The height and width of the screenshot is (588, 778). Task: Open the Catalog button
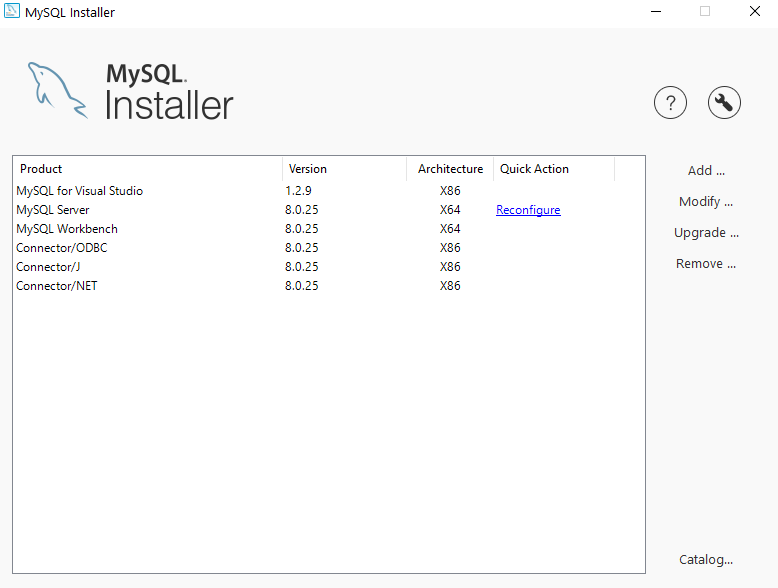[706, 560]
